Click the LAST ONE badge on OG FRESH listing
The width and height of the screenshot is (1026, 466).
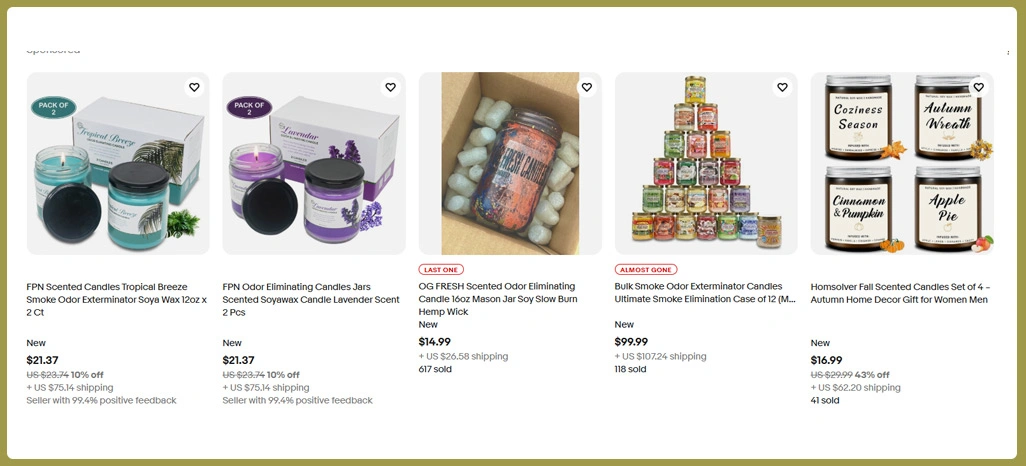pyautogui.click(x=441, y=270)
